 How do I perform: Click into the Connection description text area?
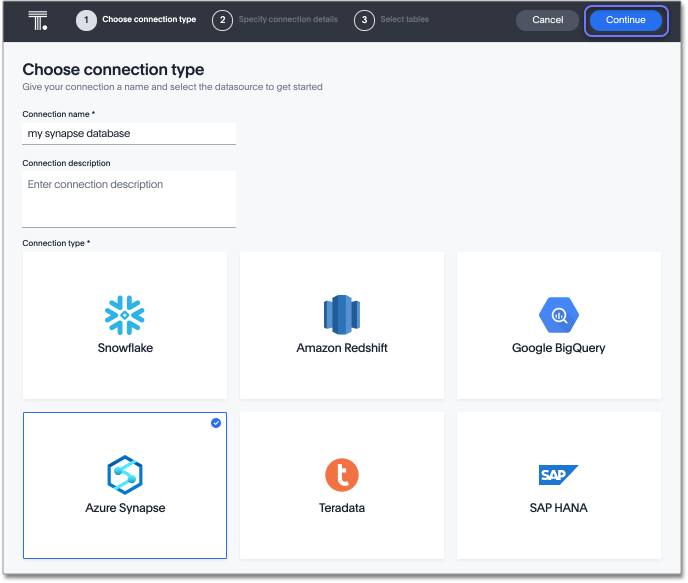(x=129, y=198)
